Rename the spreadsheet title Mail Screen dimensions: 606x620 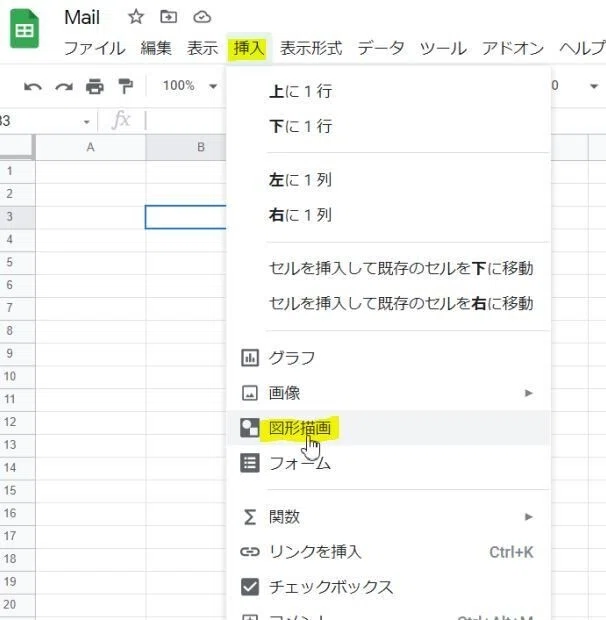(82, 18)
